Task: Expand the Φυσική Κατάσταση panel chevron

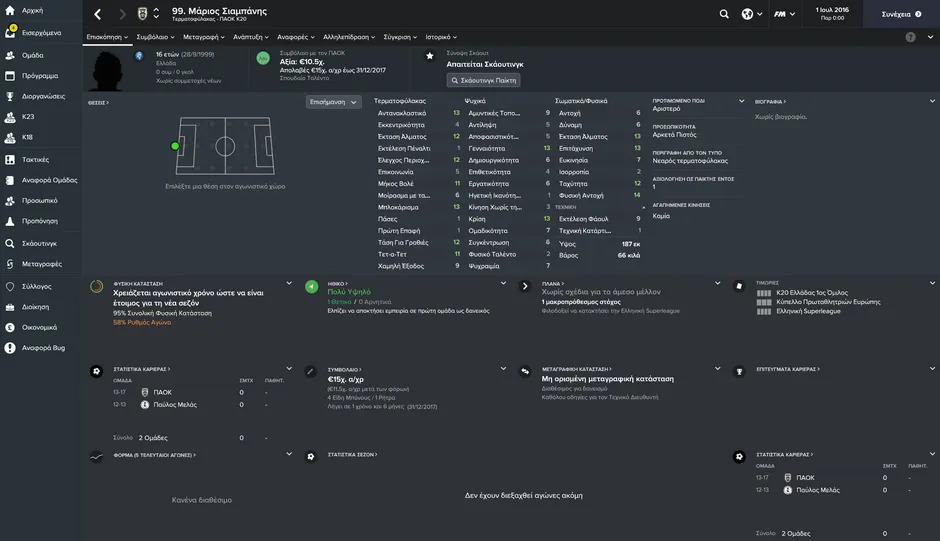Action: pyautogui.click(x=289, y=283)
